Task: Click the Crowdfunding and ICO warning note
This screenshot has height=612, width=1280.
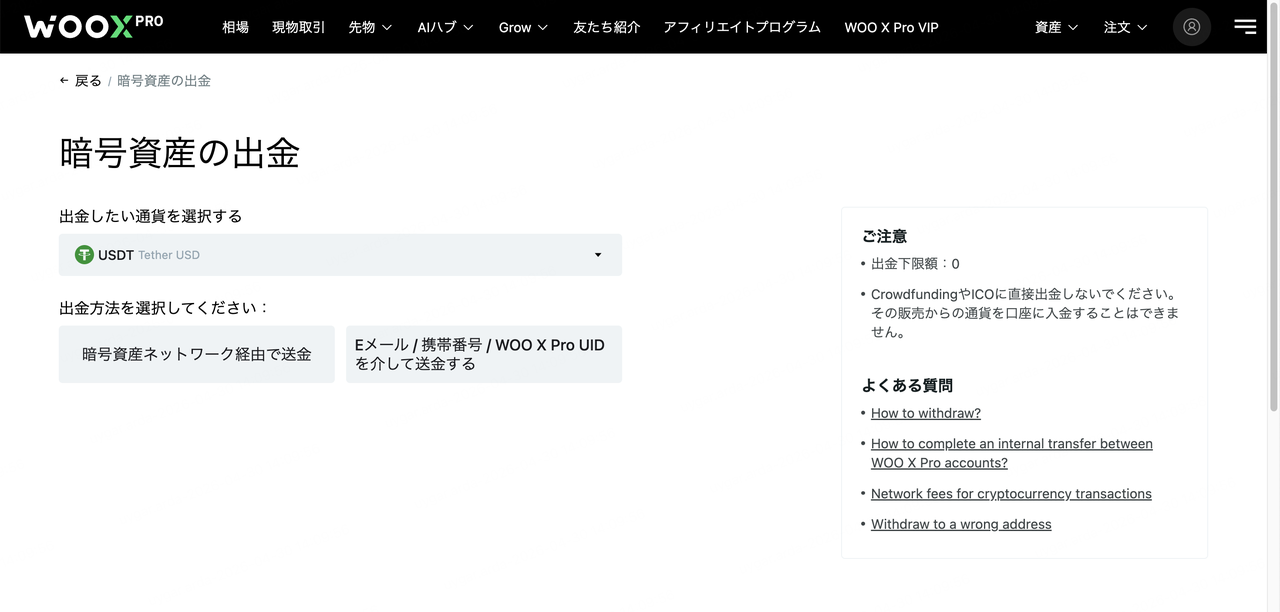Action: (x=1025, y=313)
